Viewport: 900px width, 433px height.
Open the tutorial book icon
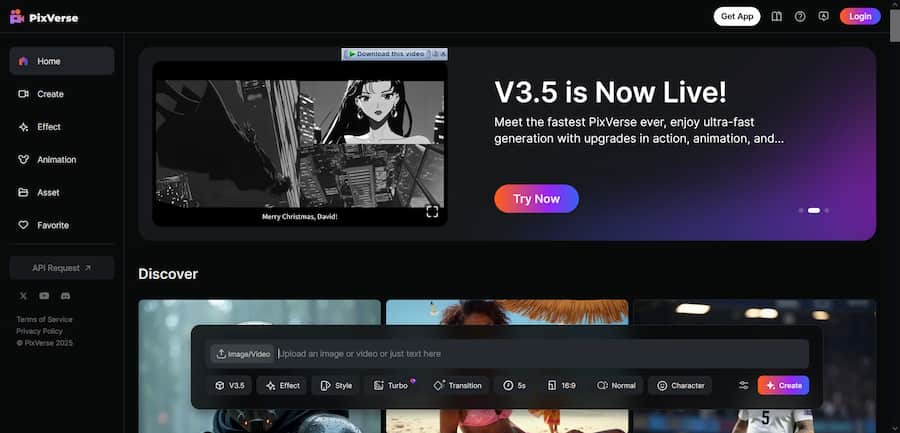coord(777,17)
